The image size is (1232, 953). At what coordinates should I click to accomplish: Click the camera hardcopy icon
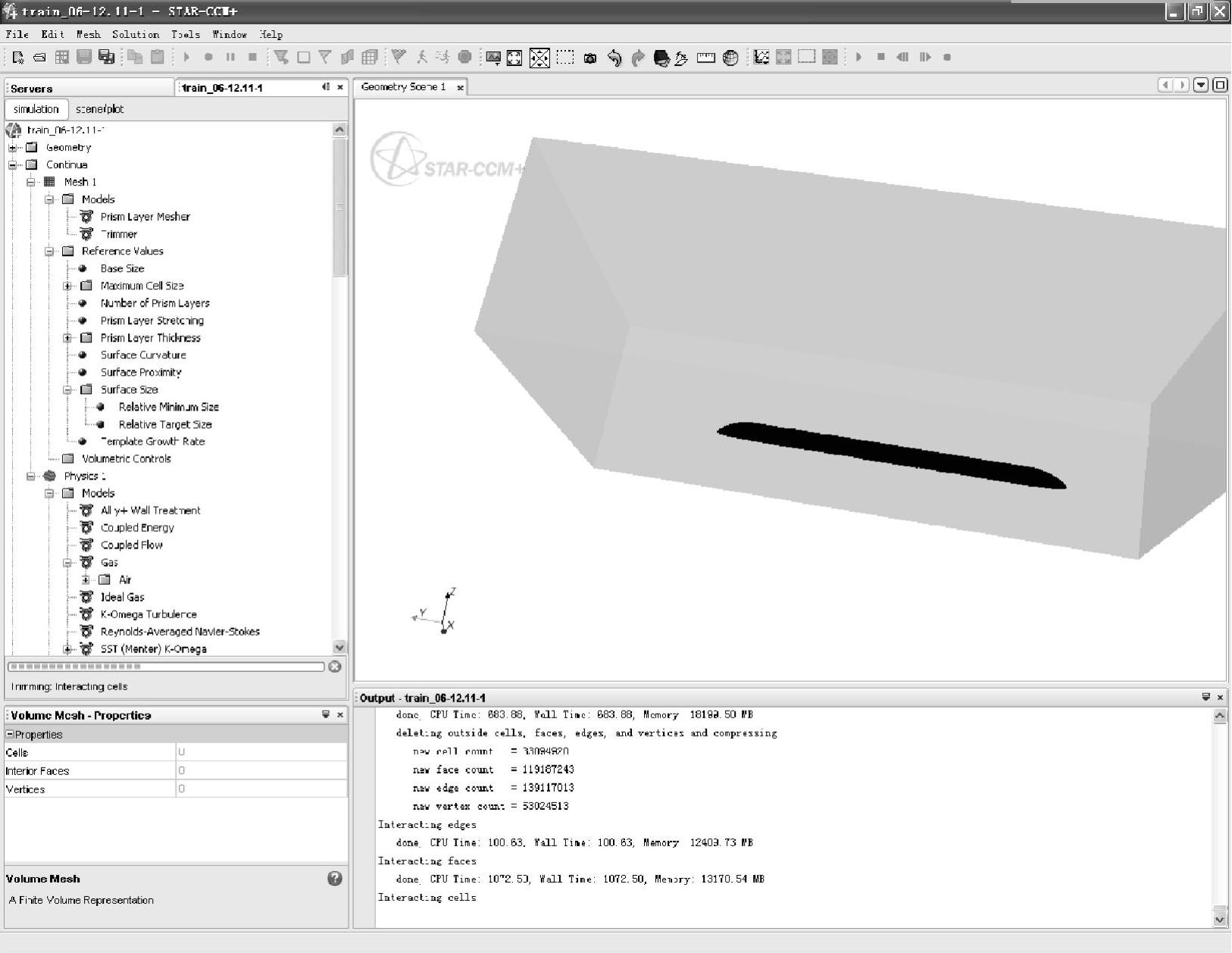click(590, 58)
